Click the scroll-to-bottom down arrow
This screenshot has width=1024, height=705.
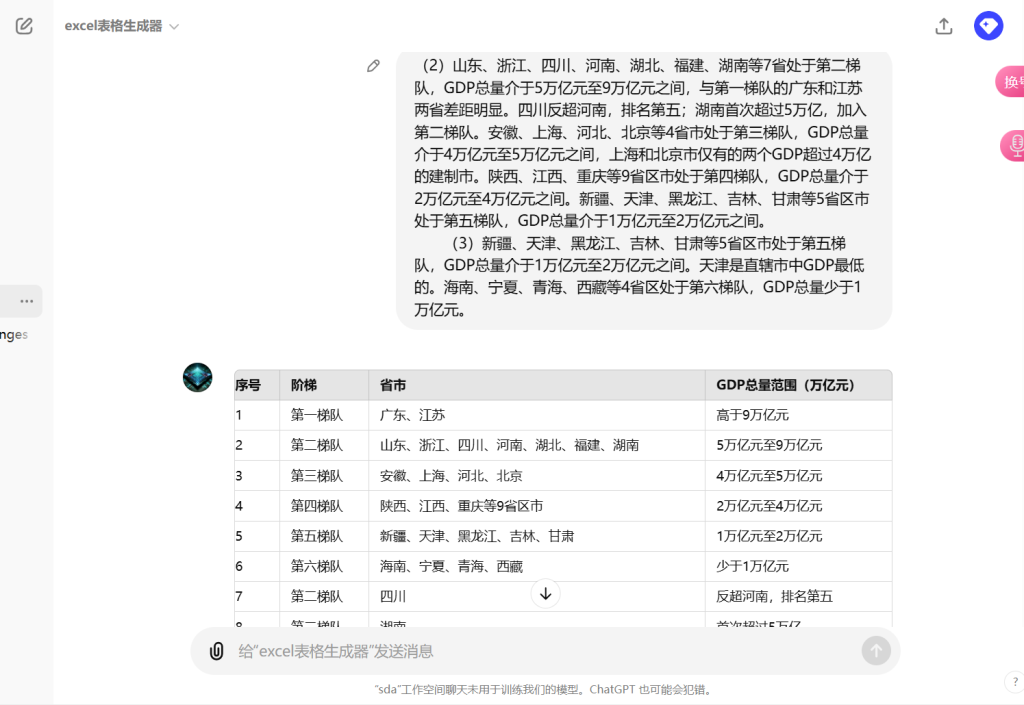[x=545, y=594]
